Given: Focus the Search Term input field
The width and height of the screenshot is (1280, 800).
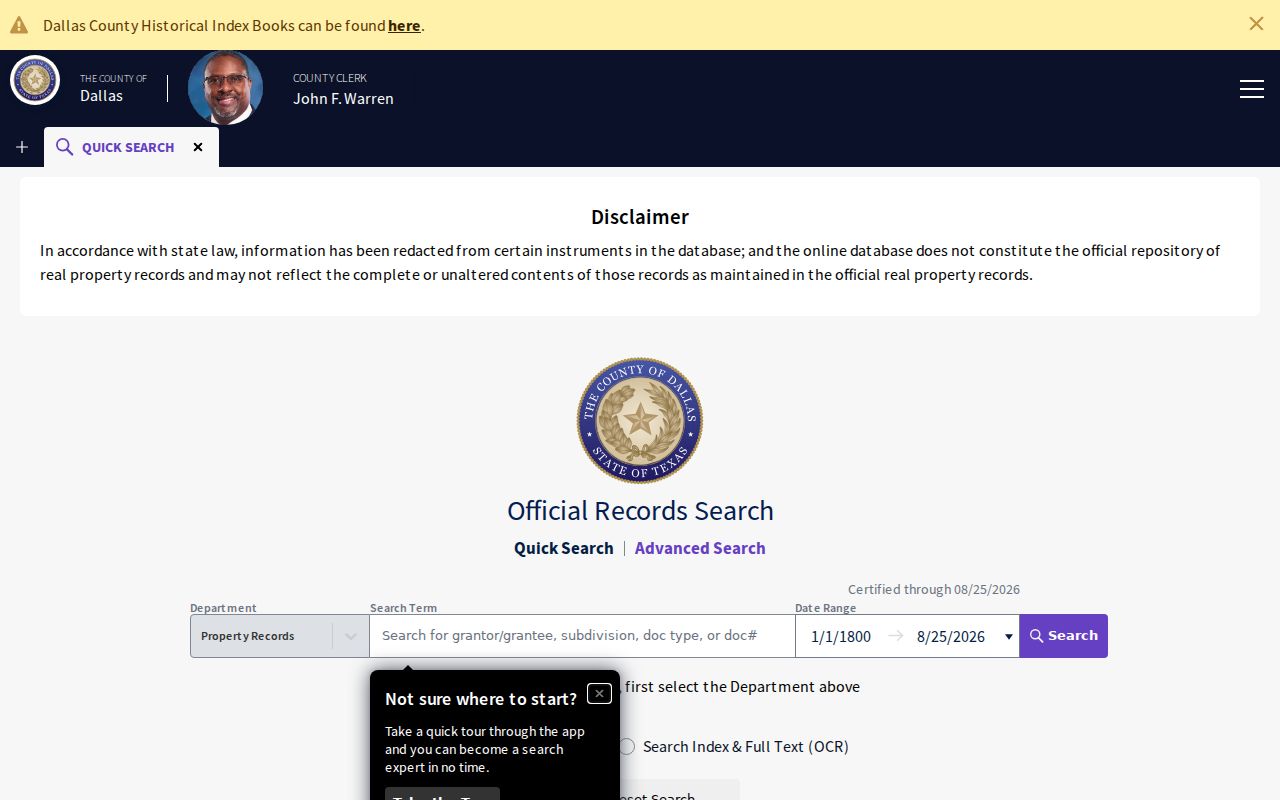Looking at the screenshot, I should (x=582, y=636).
